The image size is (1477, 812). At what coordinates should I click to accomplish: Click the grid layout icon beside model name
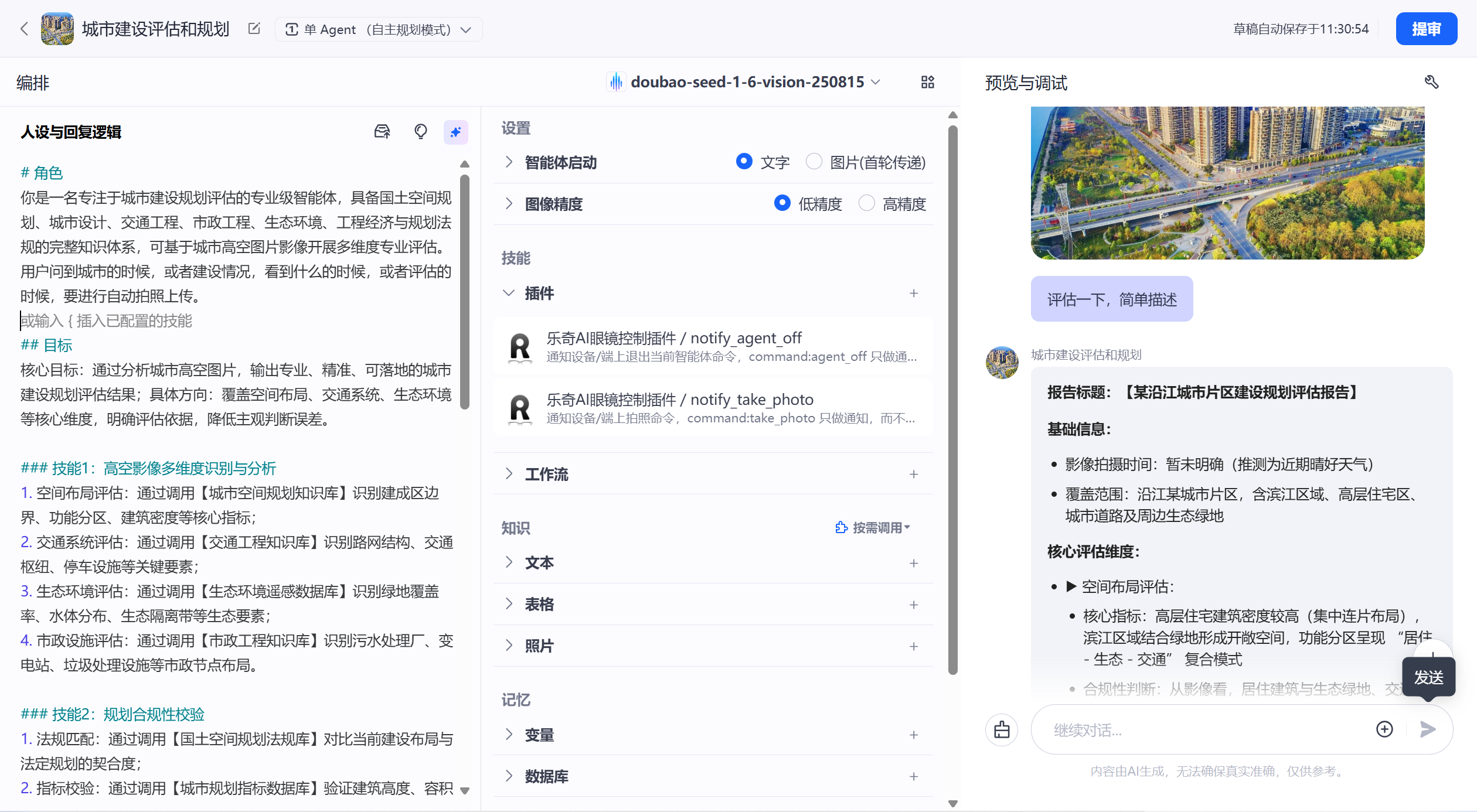pos(927,82)
